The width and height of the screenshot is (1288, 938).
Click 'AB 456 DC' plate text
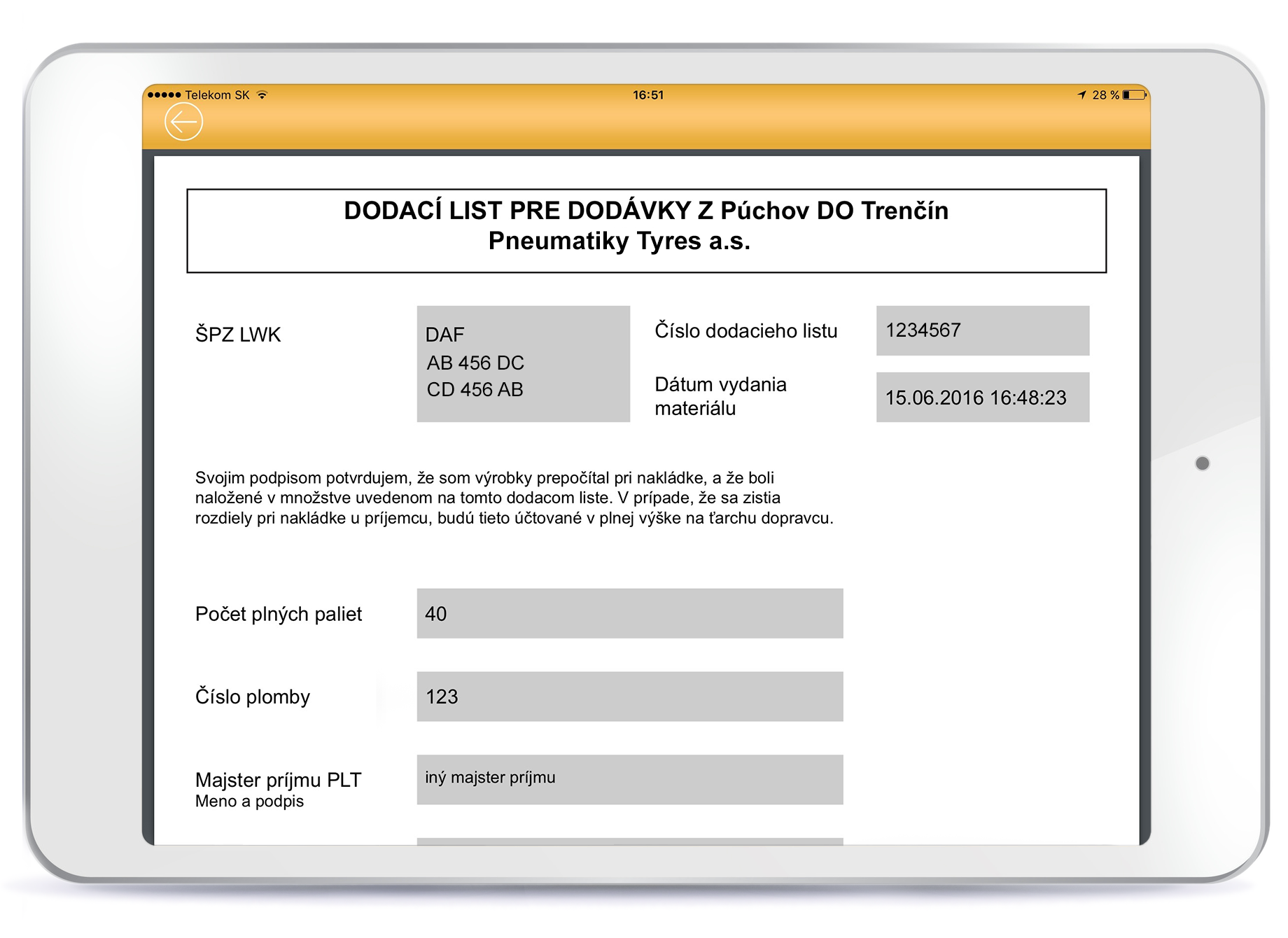475,363
